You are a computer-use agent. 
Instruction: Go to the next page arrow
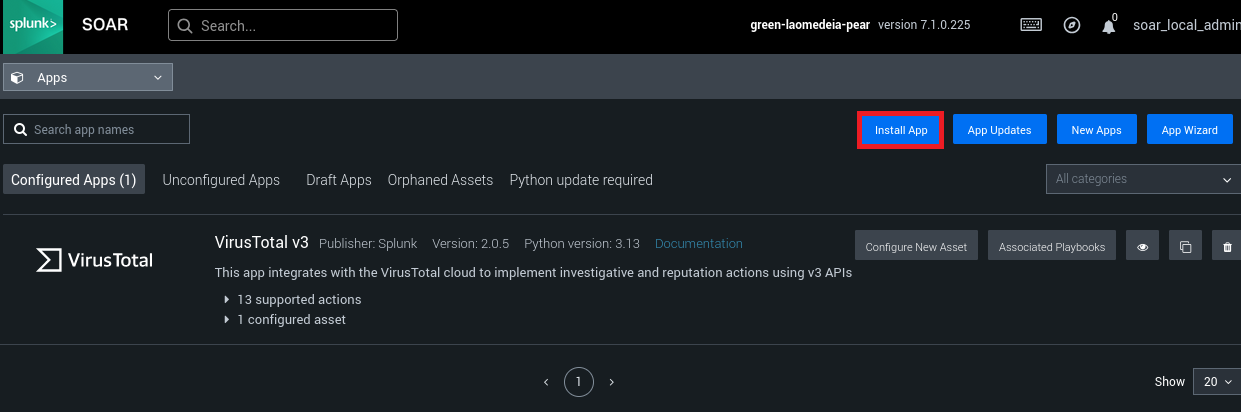coord(612,382)
